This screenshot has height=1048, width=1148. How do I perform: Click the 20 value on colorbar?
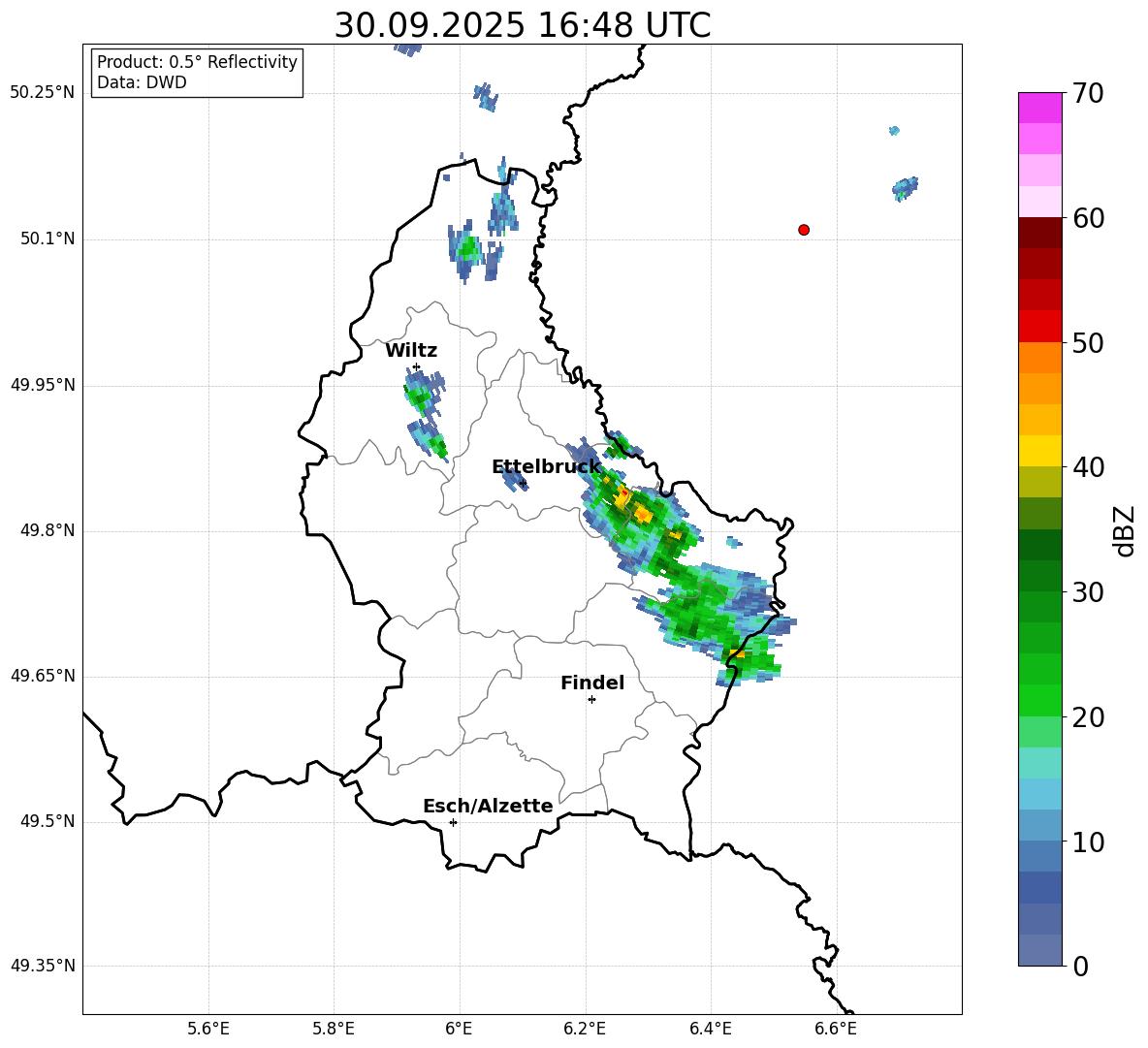1089,716
